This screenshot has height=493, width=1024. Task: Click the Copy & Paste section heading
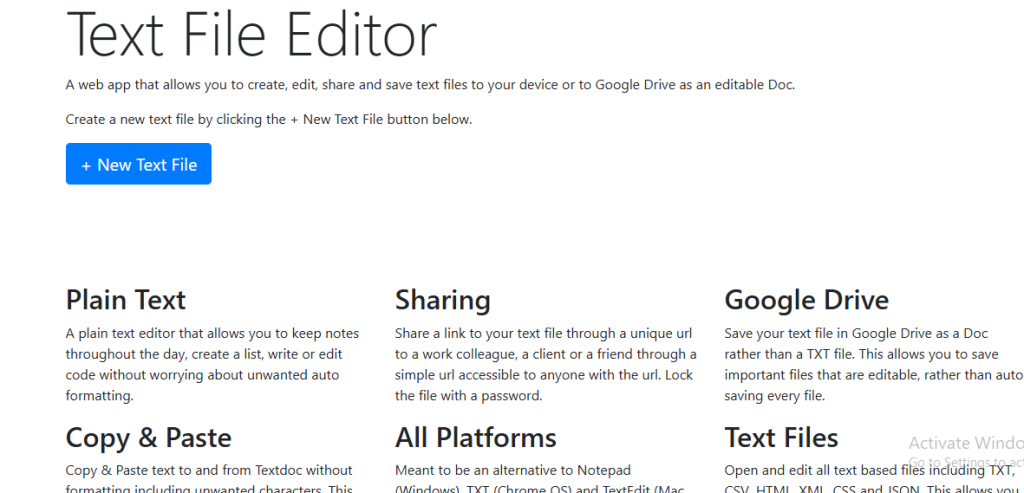click(x=149, y=437)
